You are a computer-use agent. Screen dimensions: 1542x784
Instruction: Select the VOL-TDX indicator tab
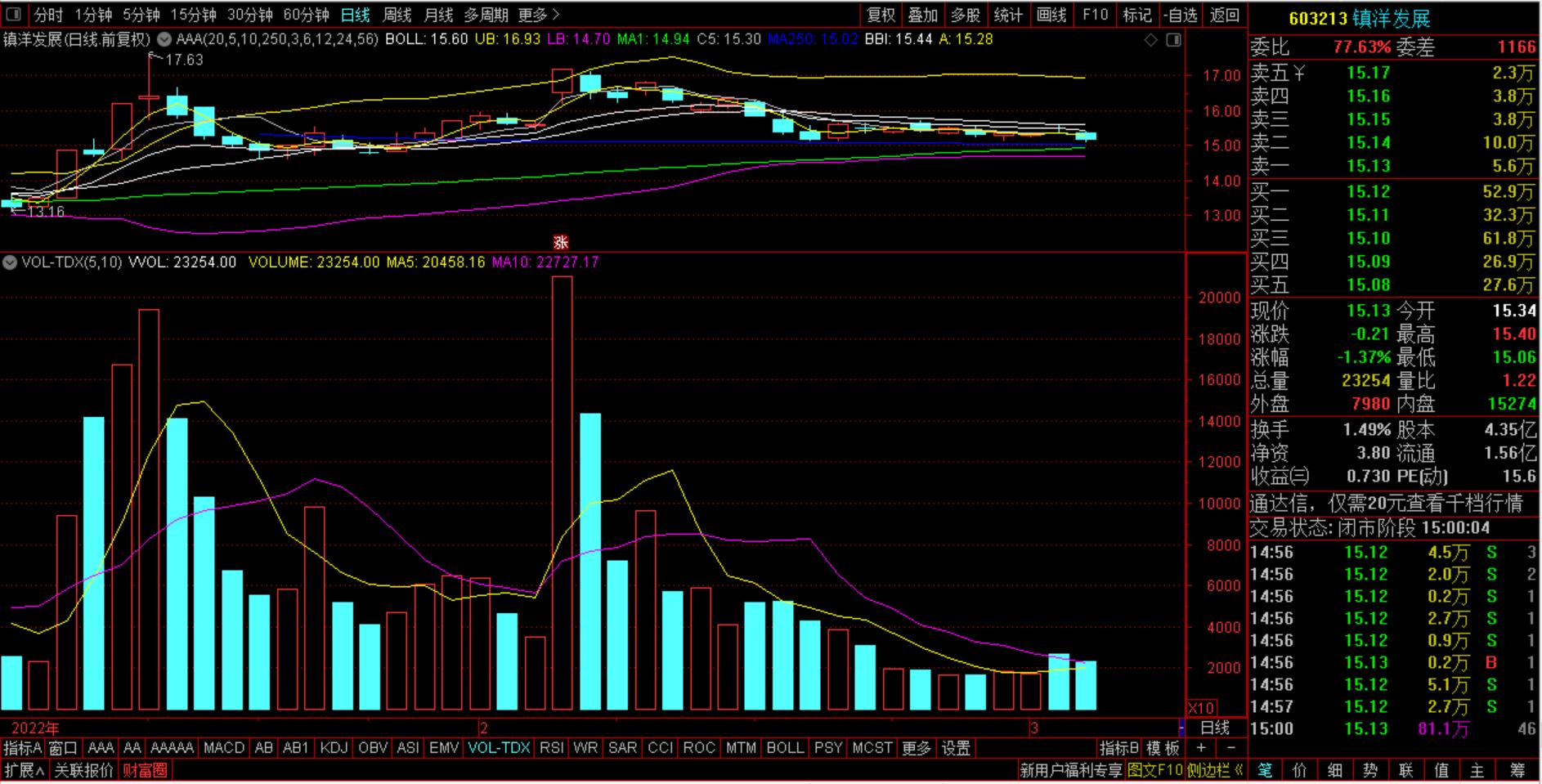(499, 748)
